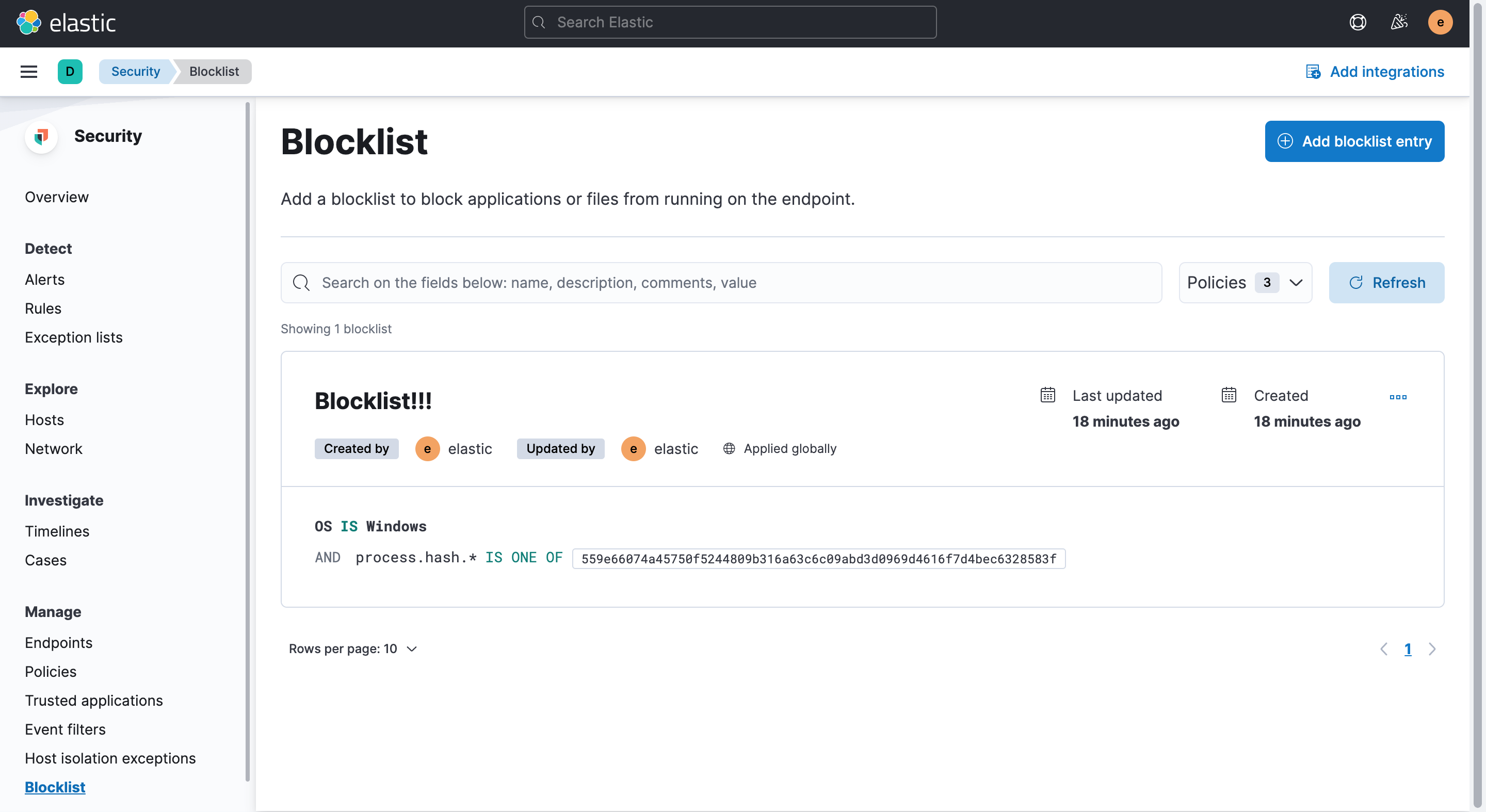Open the hamburger navigation menu
Viewport: 1486px width, 812px height.
click(x=29, y=72)
